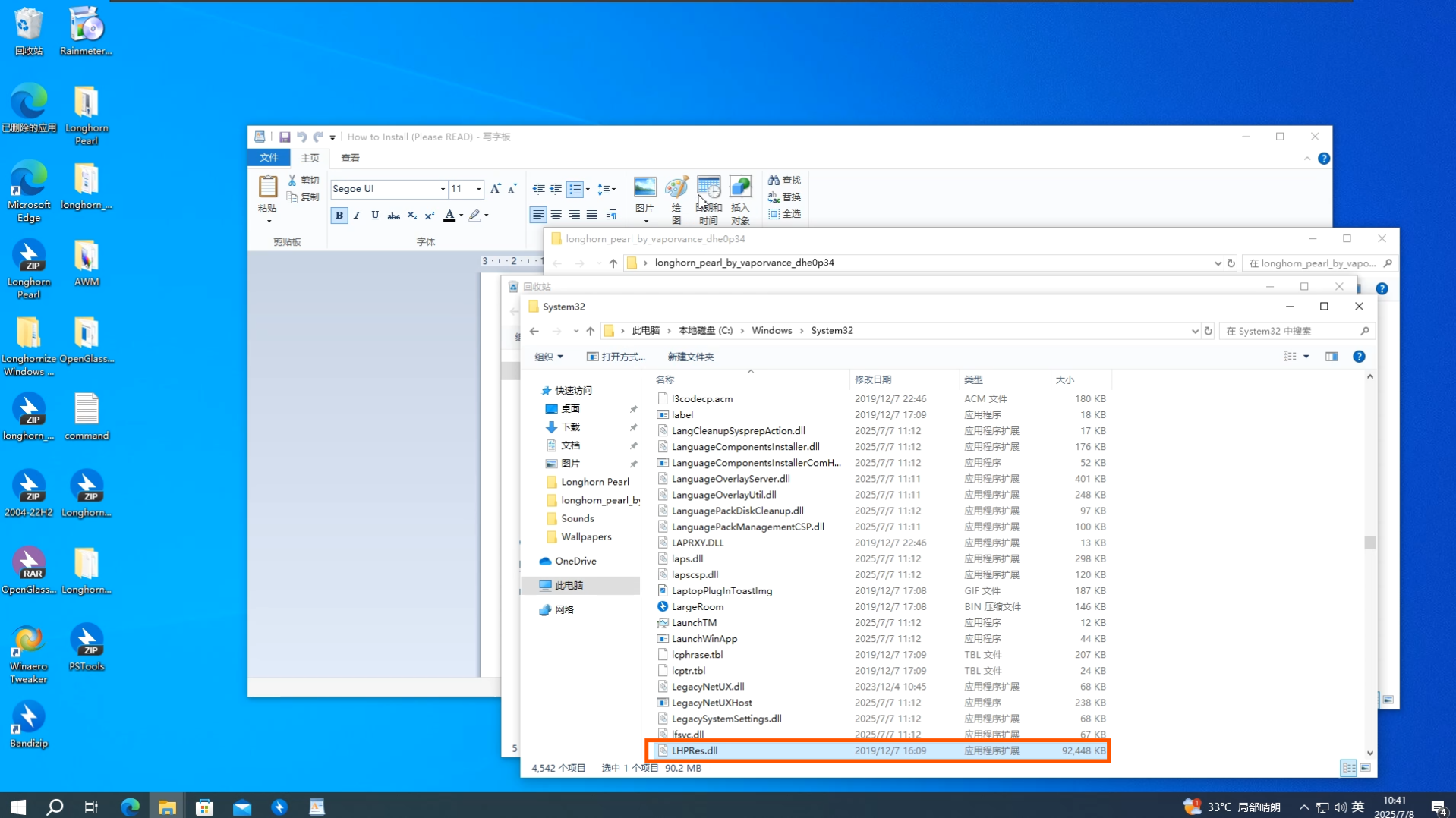
Task: Open Microsoft Edge from the taskbar
Action: (130, 806)
